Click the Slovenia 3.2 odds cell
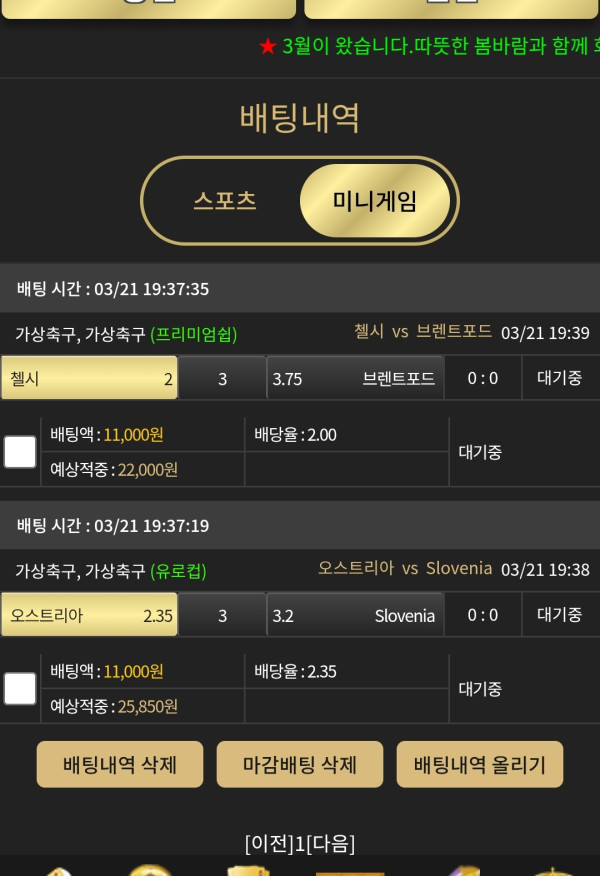The width and height of the screenshot is (600, 876). click(x=355, y=615)
